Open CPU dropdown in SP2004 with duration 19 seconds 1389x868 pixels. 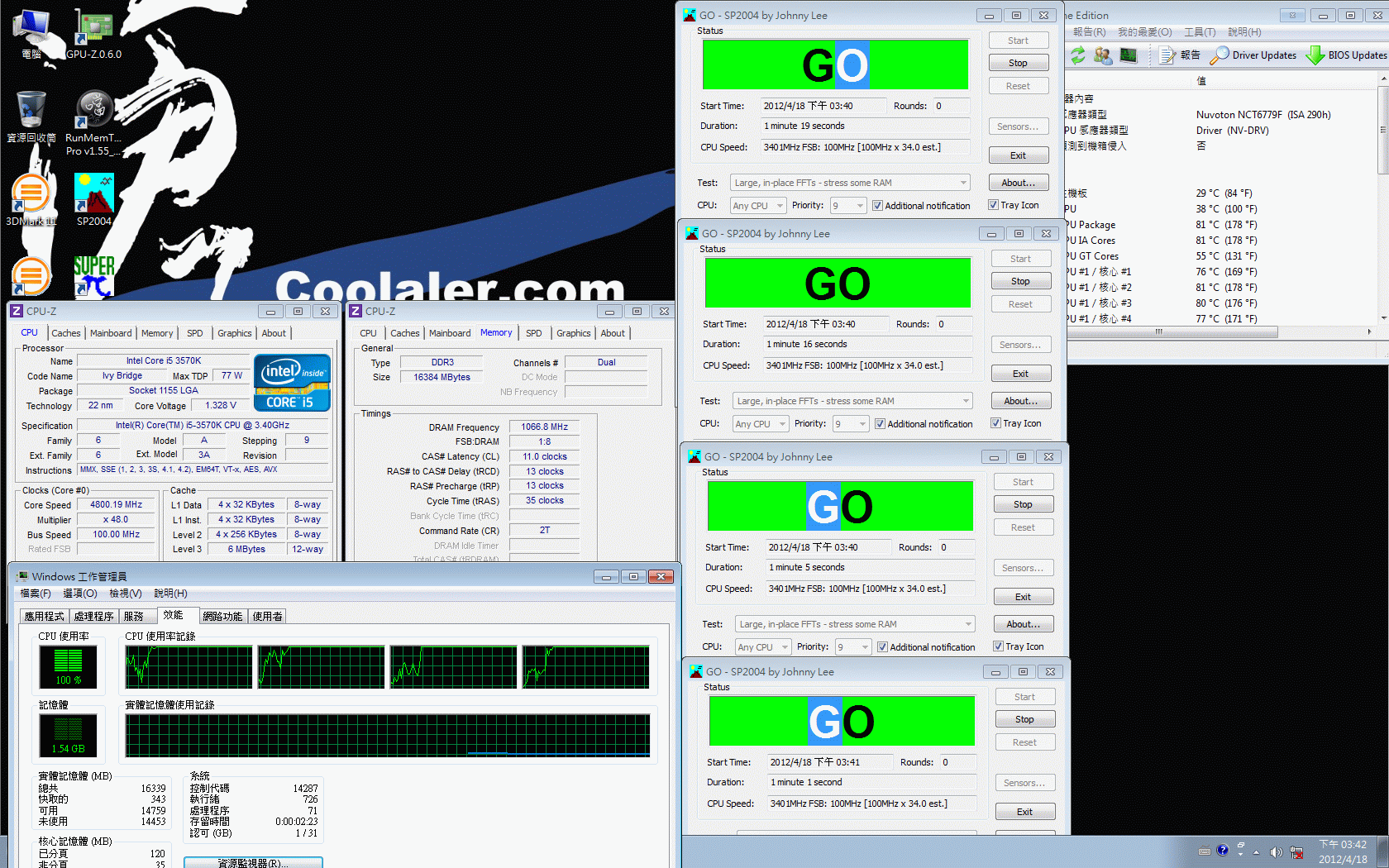759,206
